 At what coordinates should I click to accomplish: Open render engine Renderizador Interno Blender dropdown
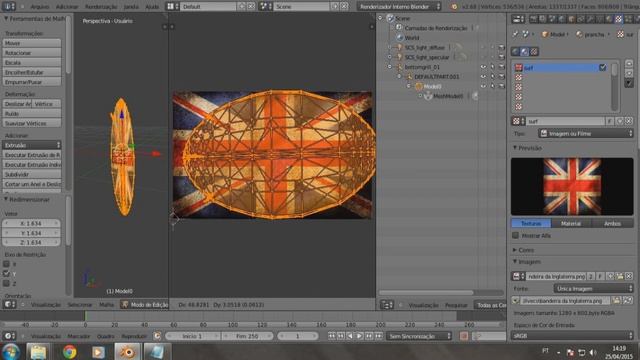[x=399, y=7]
